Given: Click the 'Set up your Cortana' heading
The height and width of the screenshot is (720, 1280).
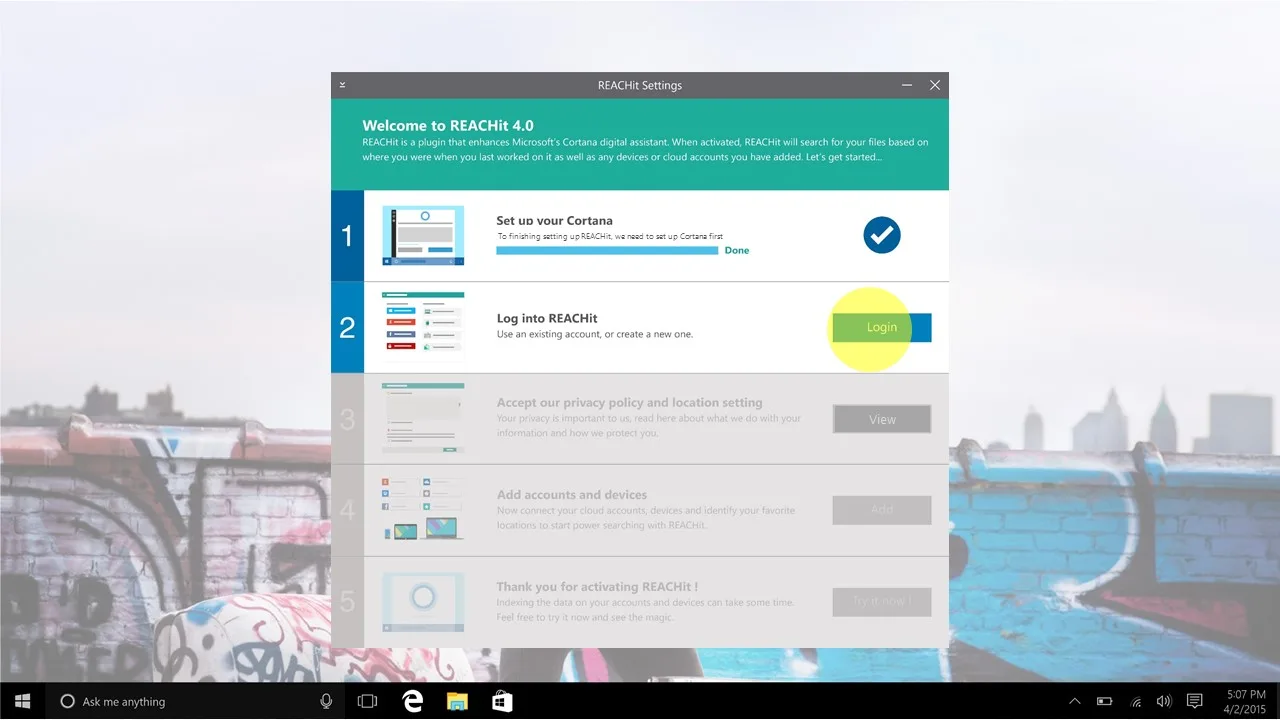Looking at the screenshot, I should point(555,221).
